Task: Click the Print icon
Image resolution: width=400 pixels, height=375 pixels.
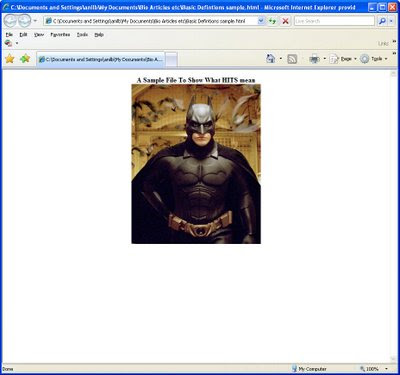Action: pos(314,59)
